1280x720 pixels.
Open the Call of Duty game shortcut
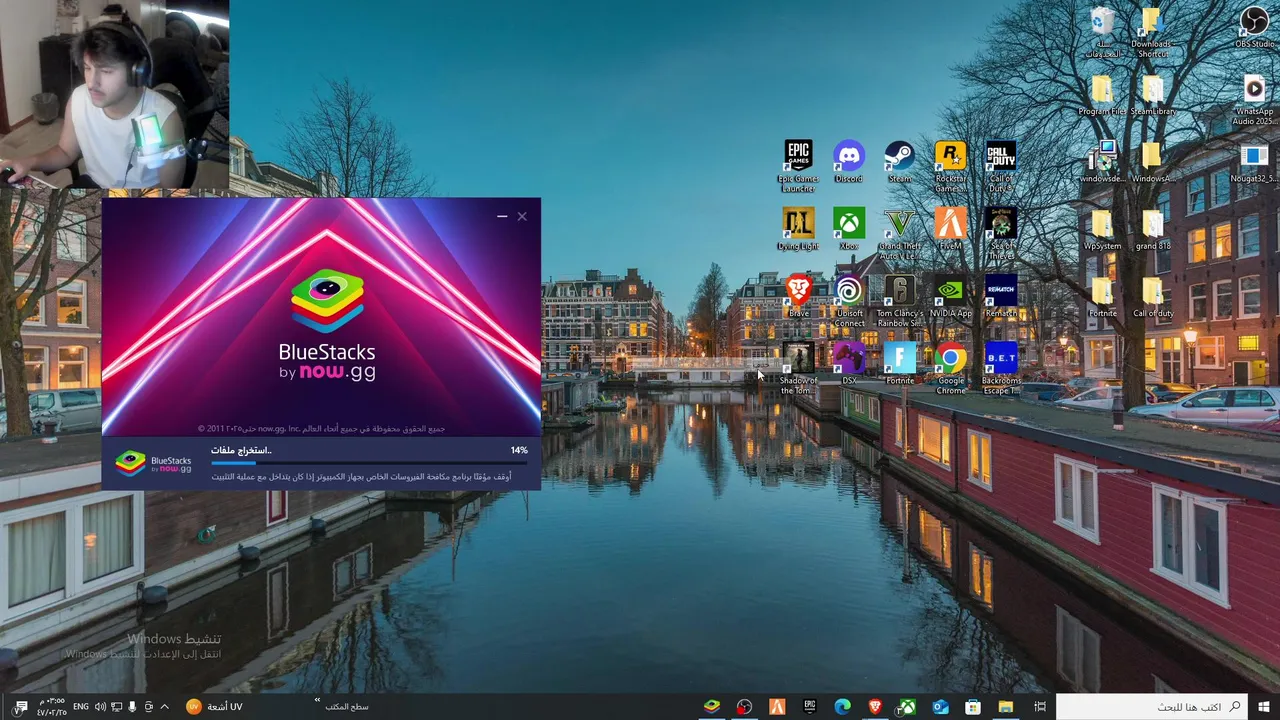1001,166
